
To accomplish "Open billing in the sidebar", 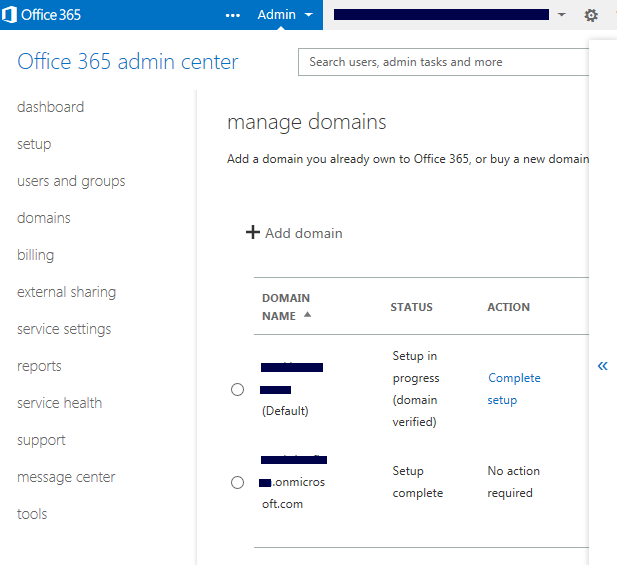I will tap(35, 255).
